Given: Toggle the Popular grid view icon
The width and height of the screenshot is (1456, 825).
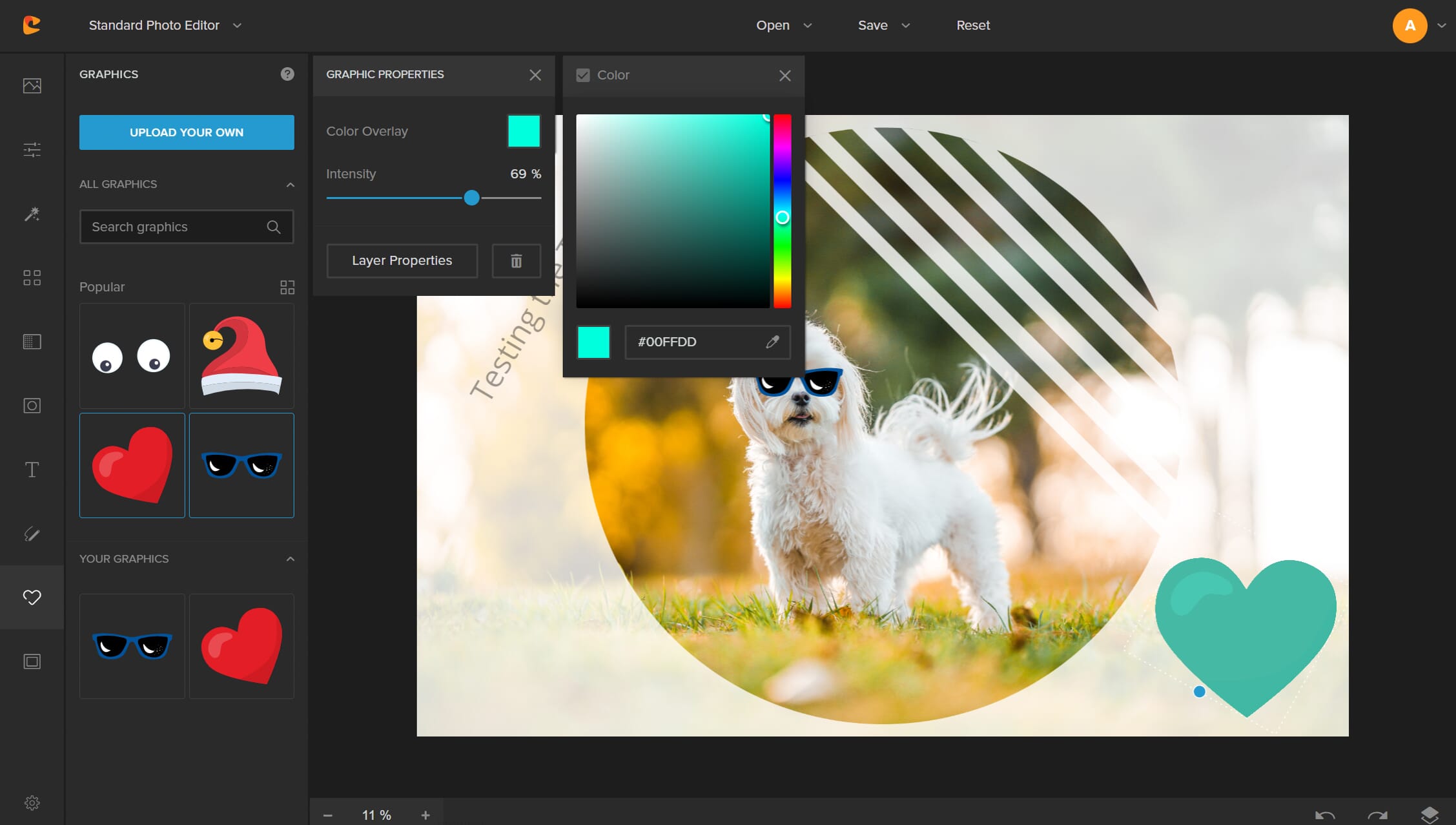Looking at the screenshot, I should coord(287,287).
